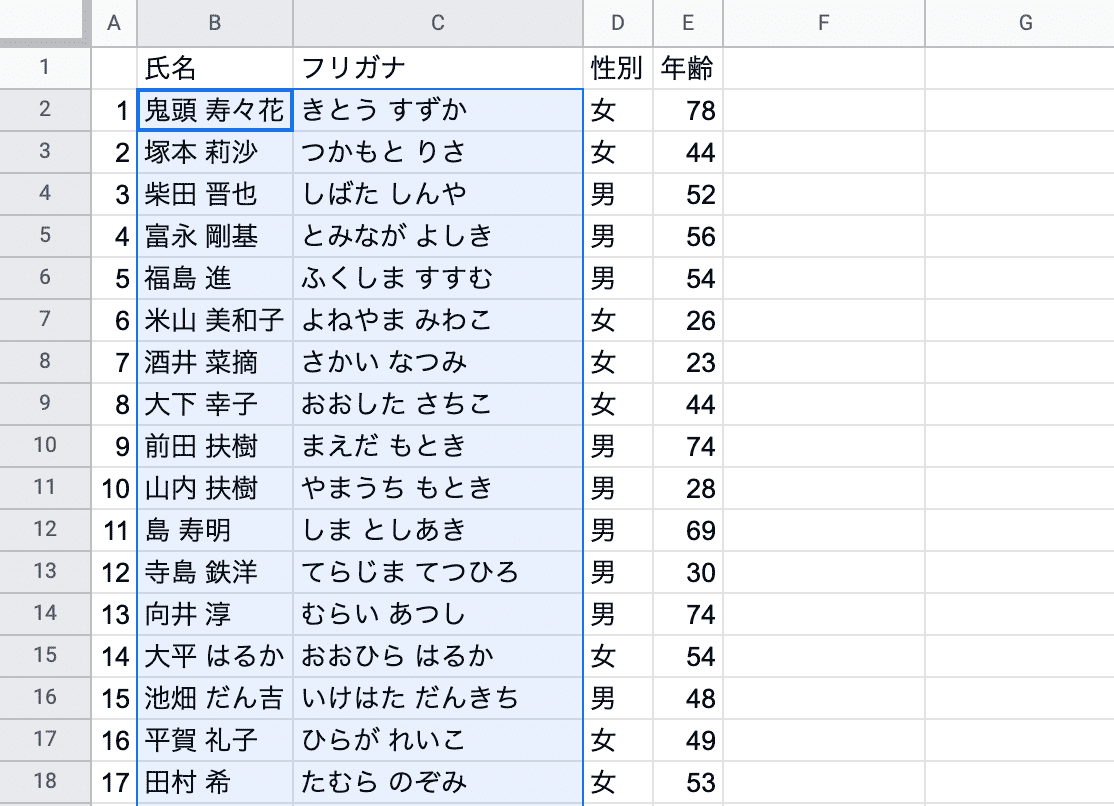Click the name cell 米山 美和子
This screenshot has width=1114, height=806.
coord(215,320)
